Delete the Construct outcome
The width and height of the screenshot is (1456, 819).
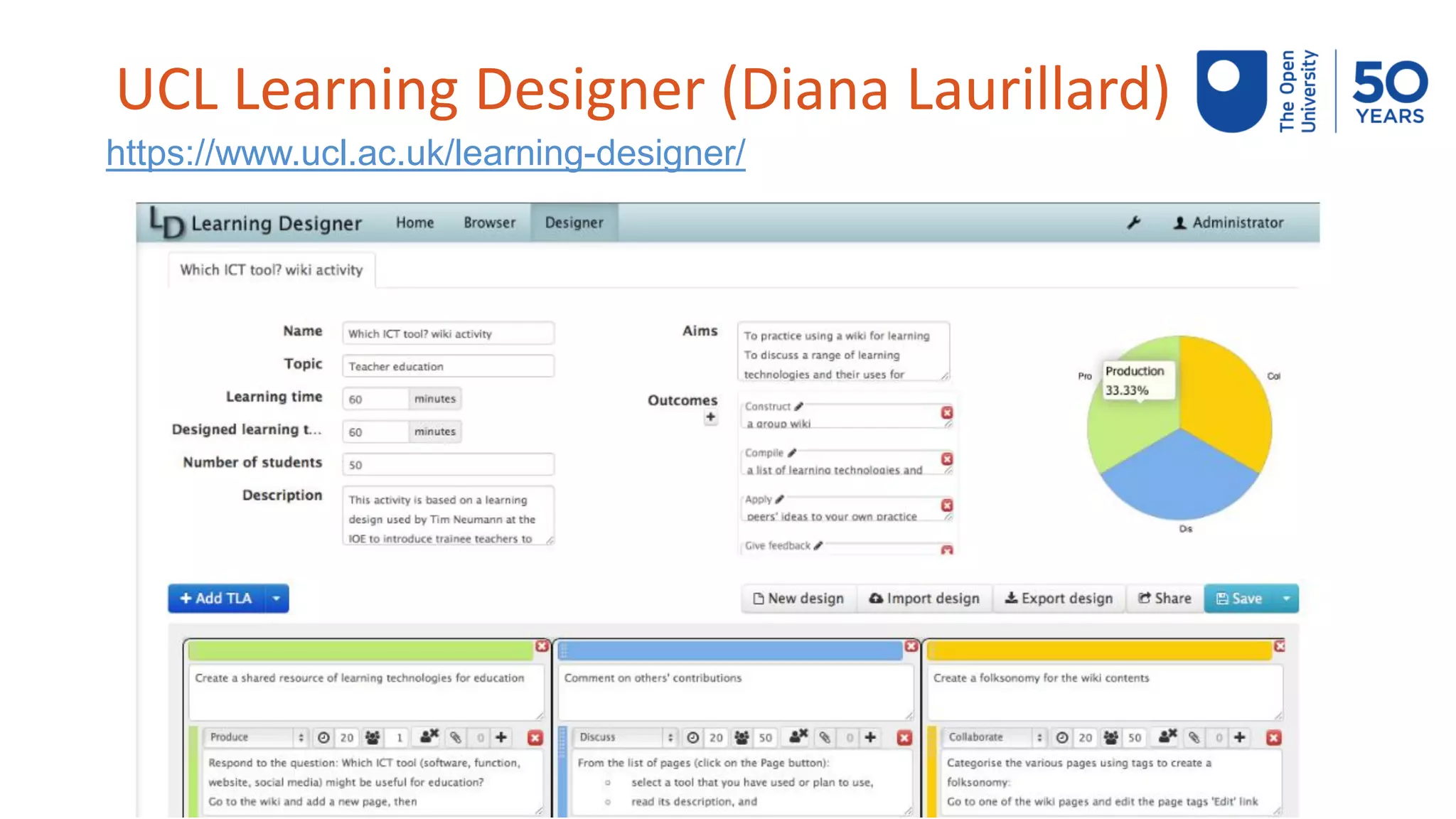947,413
